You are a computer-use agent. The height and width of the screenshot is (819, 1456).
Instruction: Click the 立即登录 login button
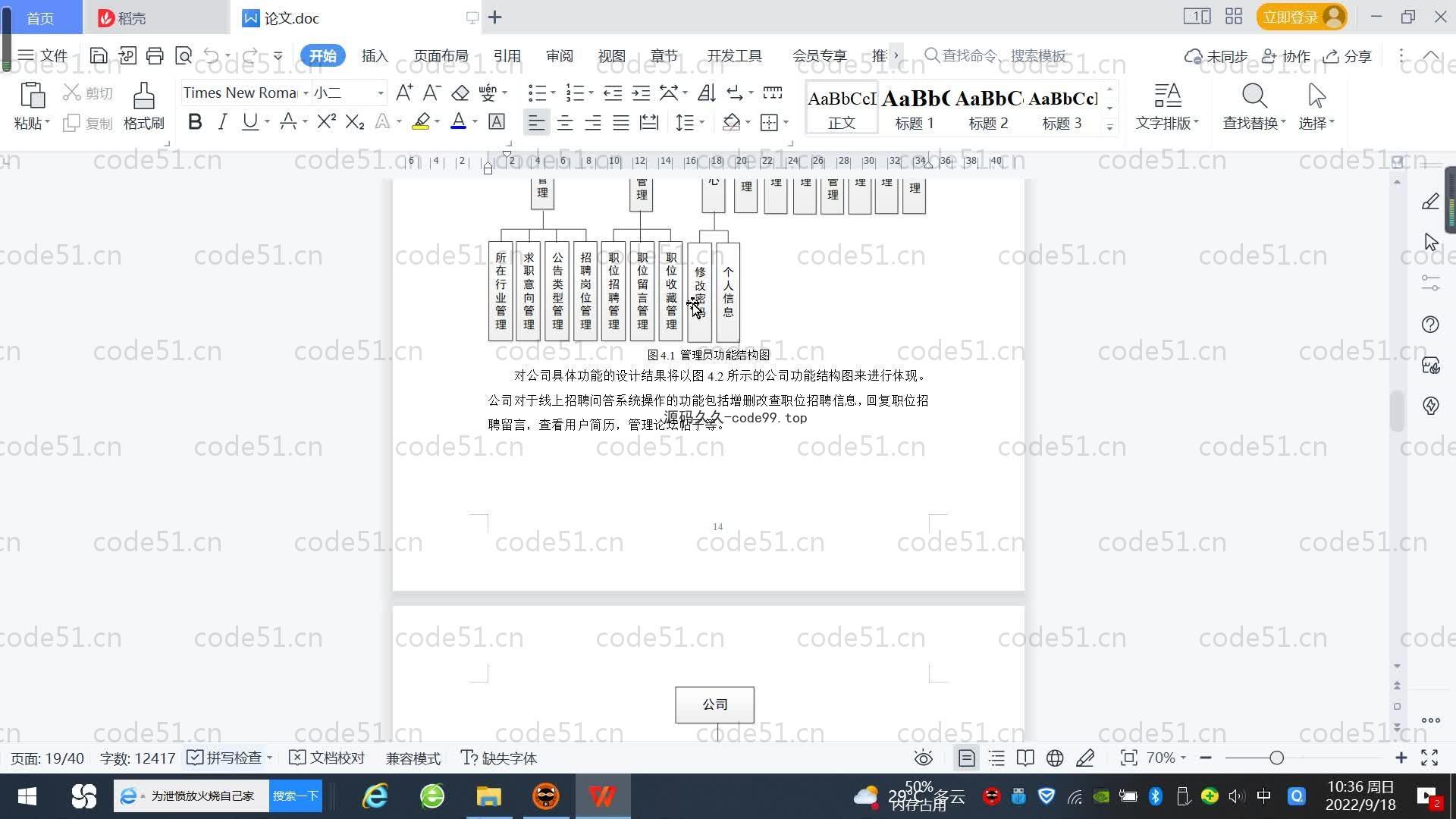pos(1301,17)
